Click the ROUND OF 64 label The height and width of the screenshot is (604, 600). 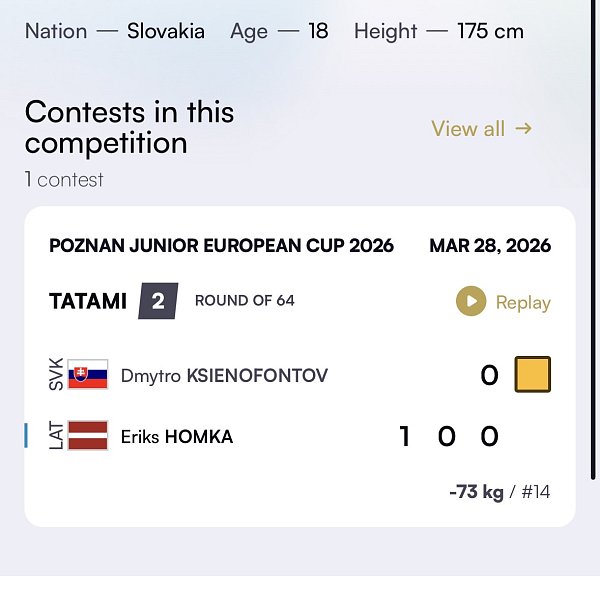[245, 301]
